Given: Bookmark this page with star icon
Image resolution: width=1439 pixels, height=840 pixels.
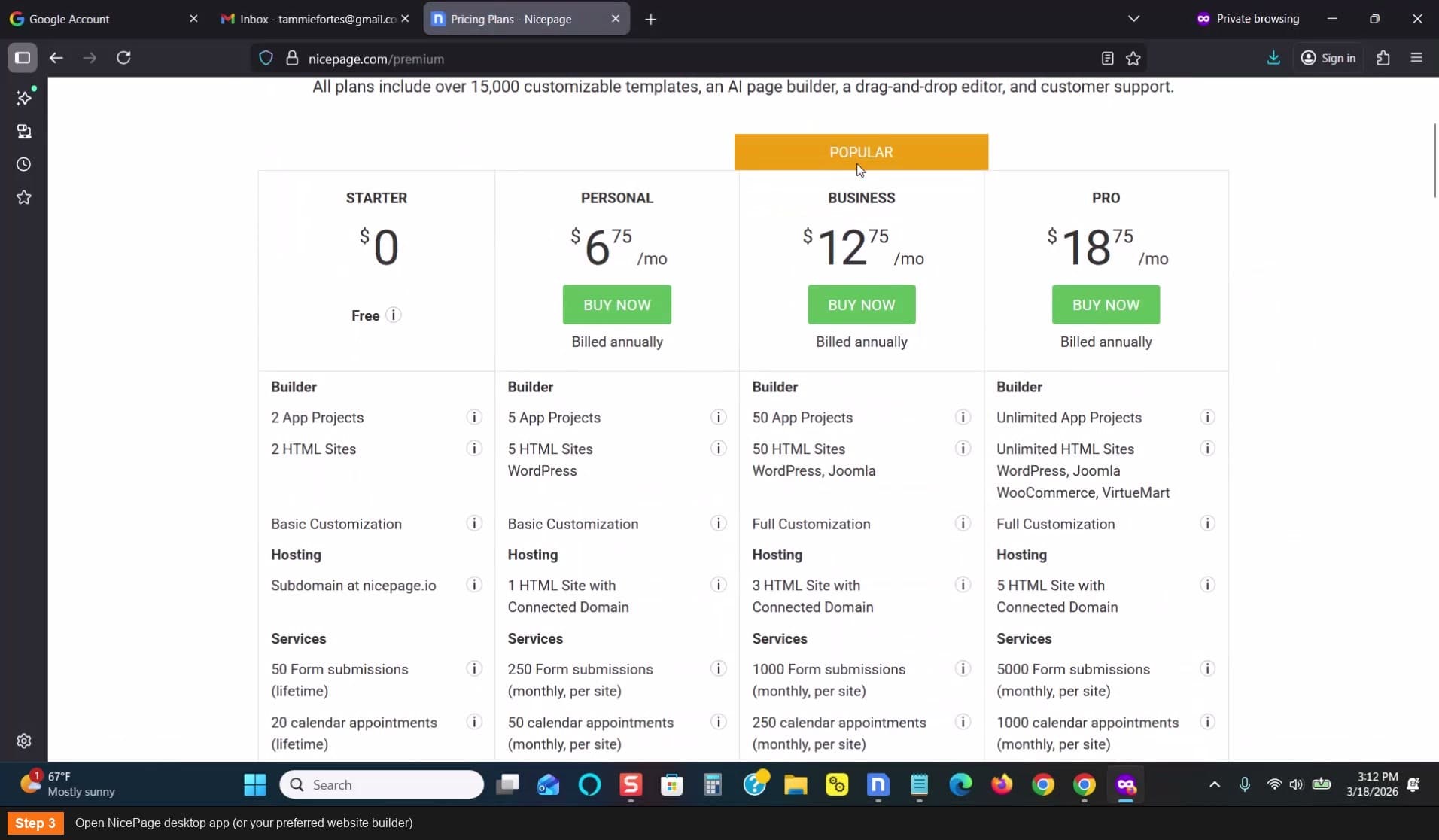Looking at the screenshot, I should coord(1133,59).
